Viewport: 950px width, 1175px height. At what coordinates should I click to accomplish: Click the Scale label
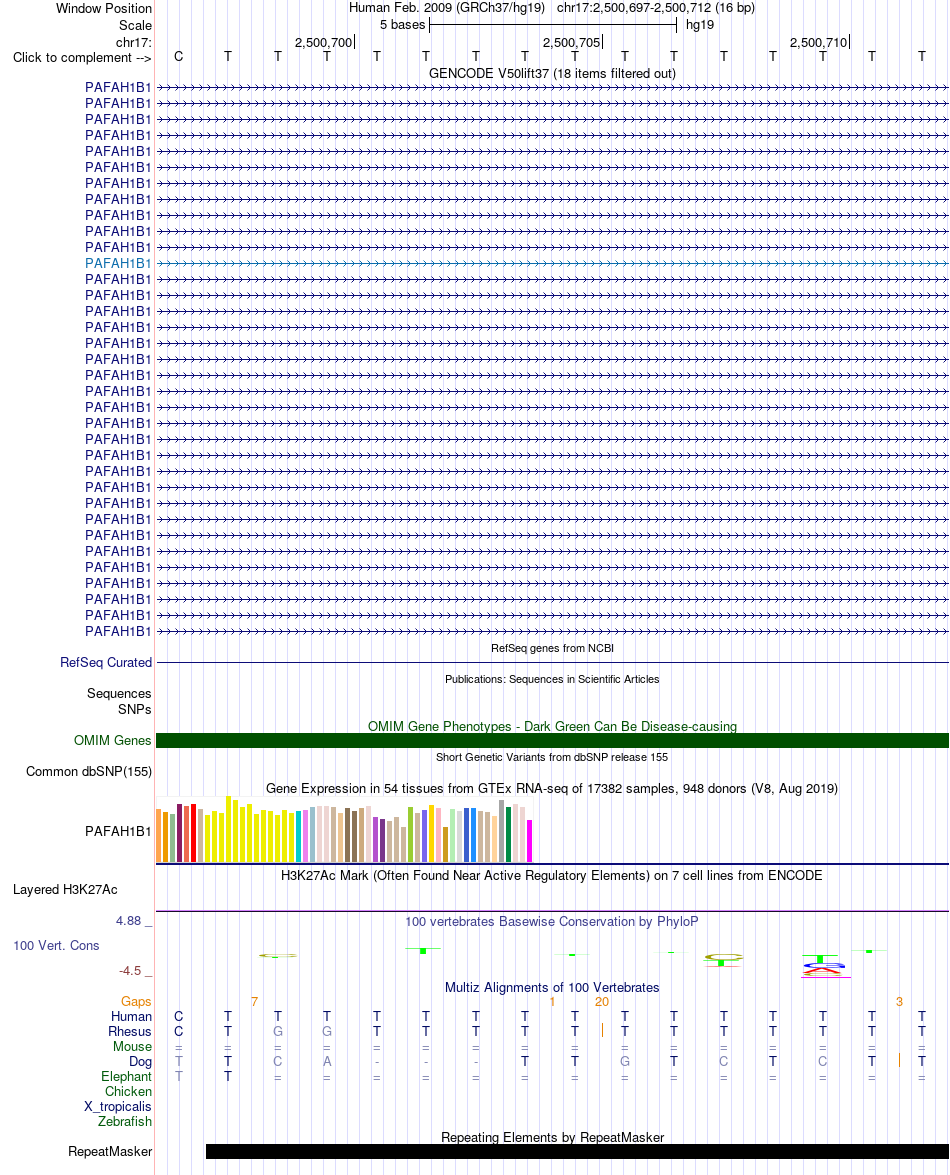(135, 25)
